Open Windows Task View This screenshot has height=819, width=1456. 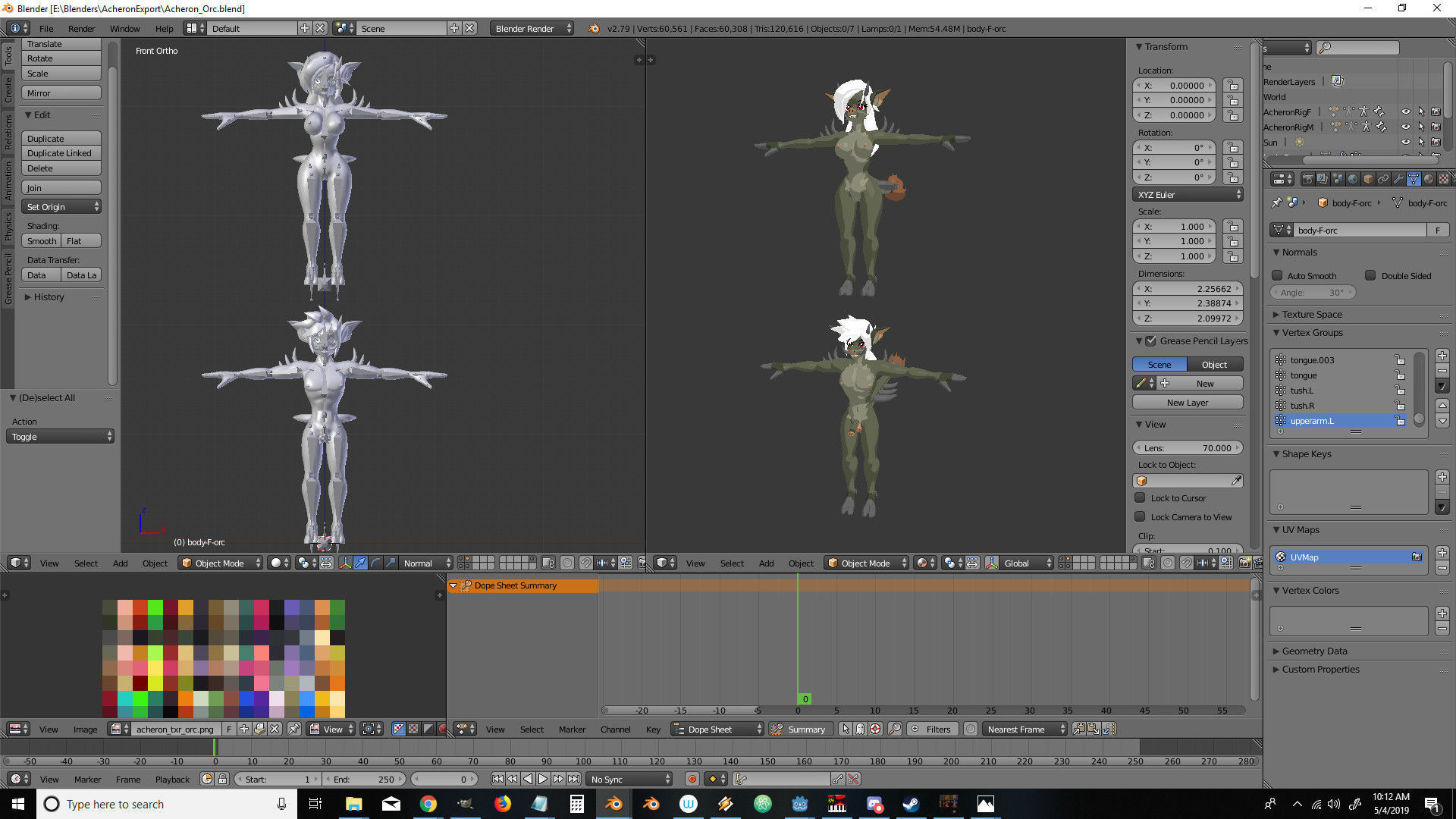315,804
